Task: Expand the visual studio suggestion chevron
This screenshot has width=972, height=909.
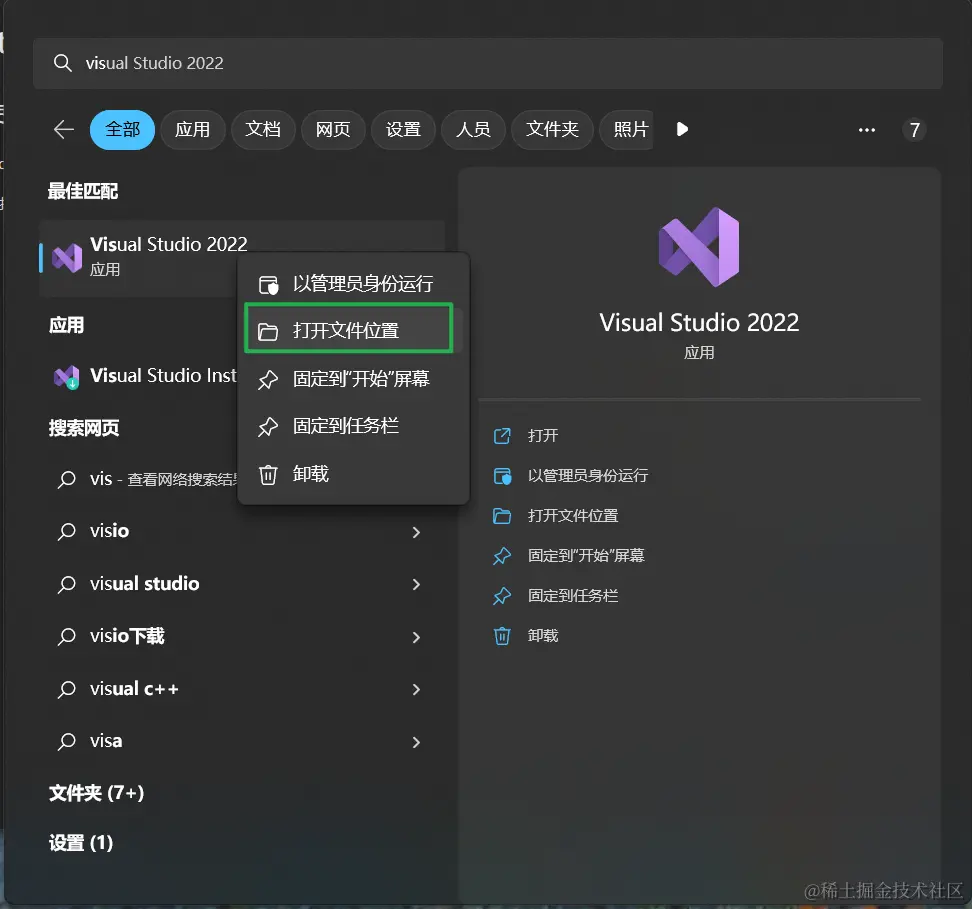Action: pos(417,584)
